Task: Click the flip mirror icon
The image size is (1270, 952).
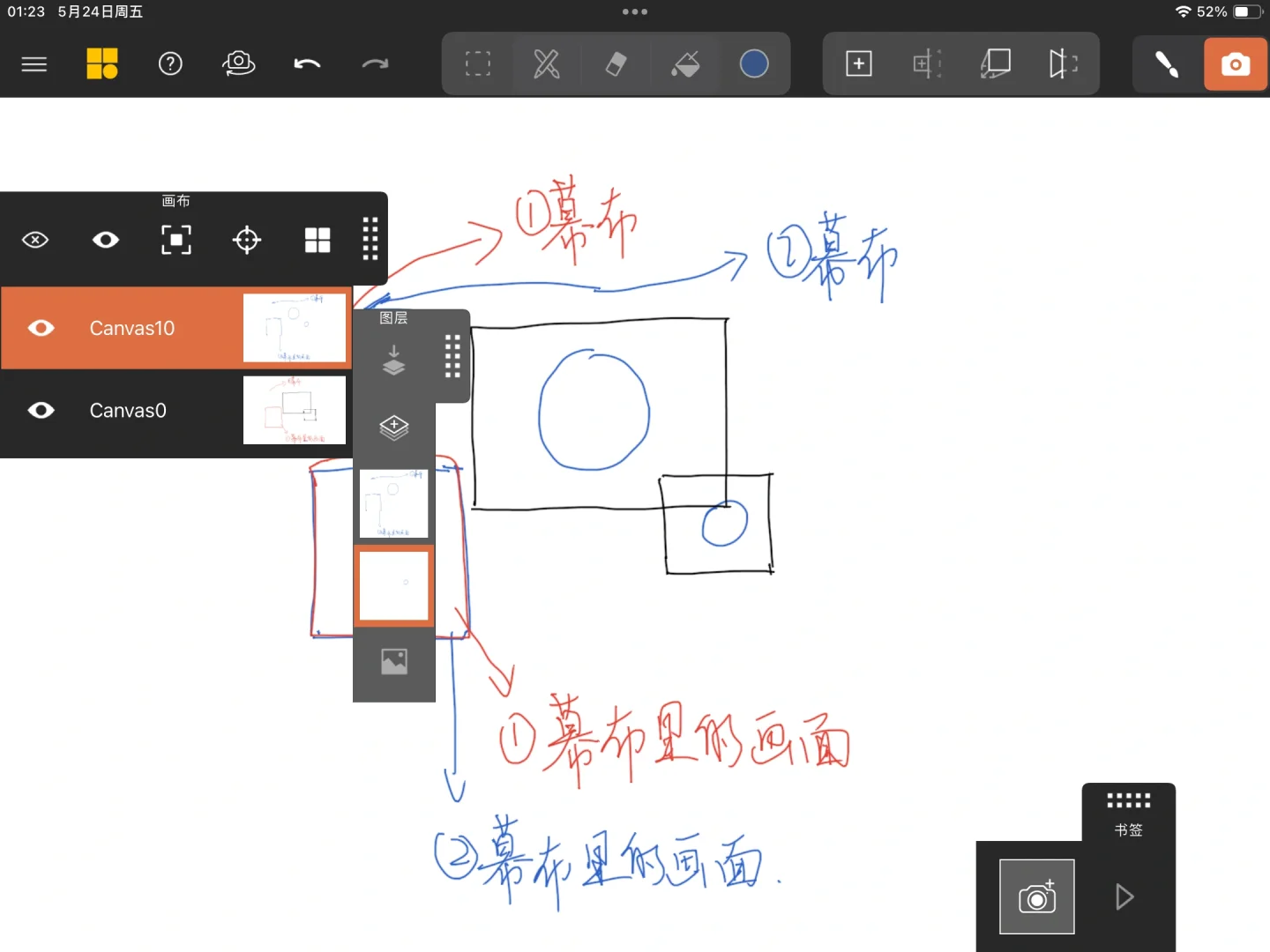Action: point(1064,63)
